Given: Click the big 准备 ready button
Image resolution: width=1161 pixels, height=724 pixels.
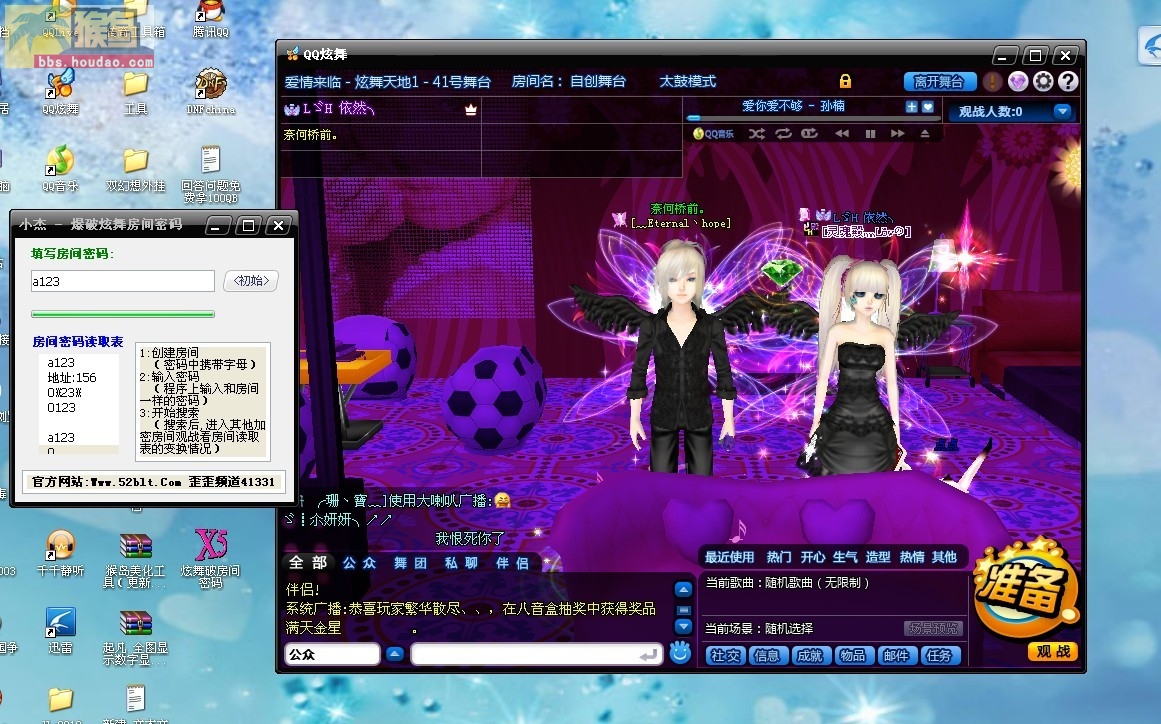Looking at the screenshot, I should pos(1024,587).
